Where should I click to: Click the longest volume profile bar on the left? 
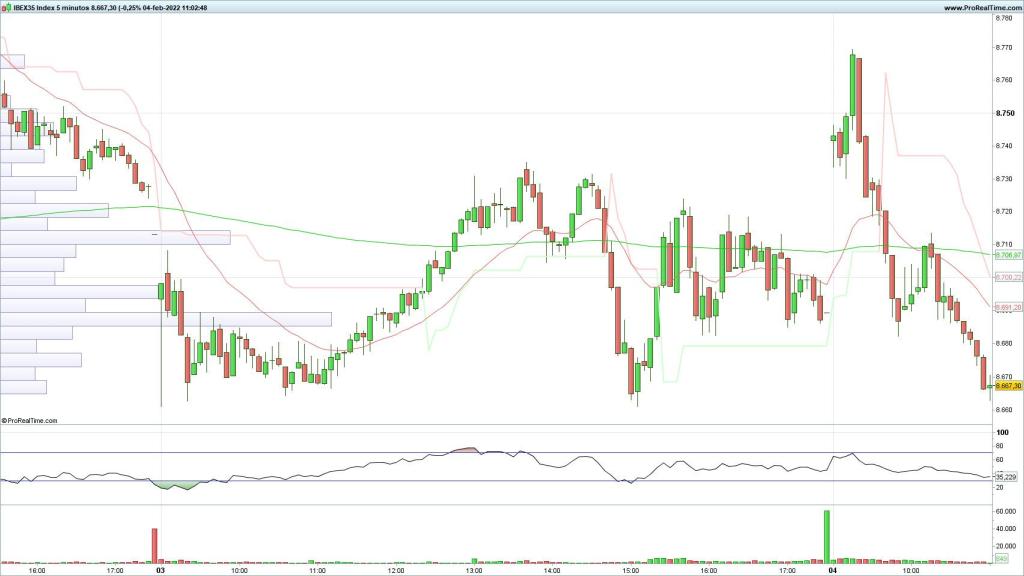coord(165,319)
